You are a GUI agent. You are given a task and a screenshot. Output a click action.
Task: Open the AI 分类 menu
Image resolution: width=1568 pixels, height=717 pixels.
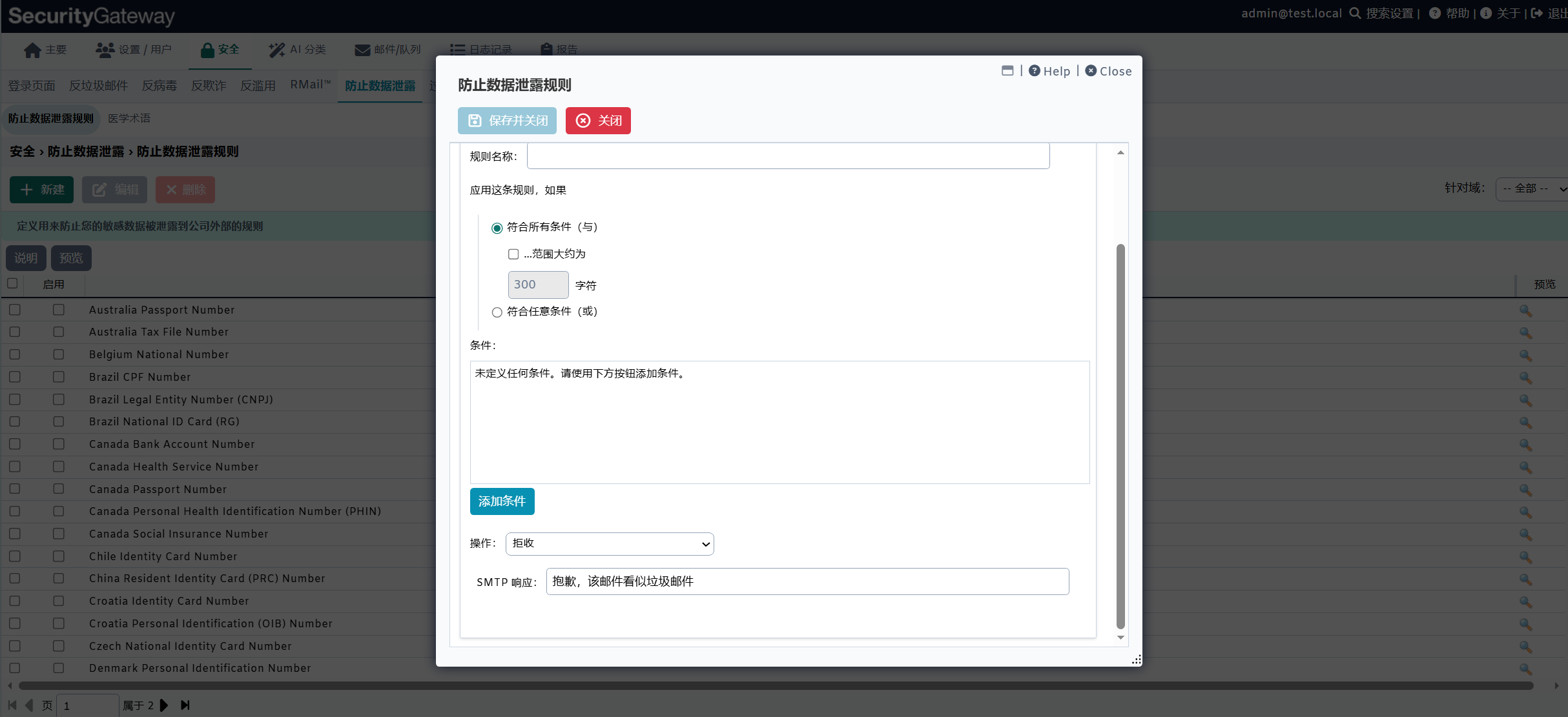pos(298,50)
